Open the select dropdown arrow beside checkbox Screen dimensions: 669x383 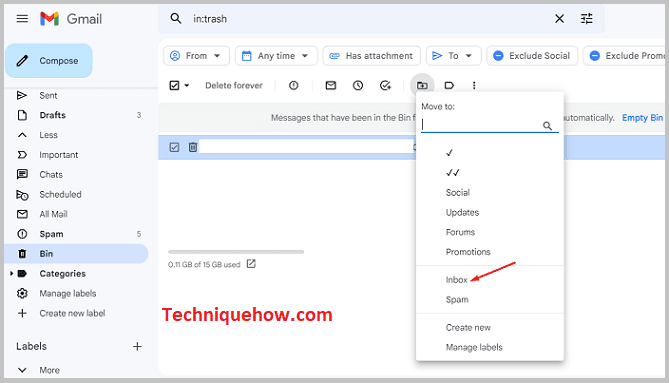[x=186, y=85]
